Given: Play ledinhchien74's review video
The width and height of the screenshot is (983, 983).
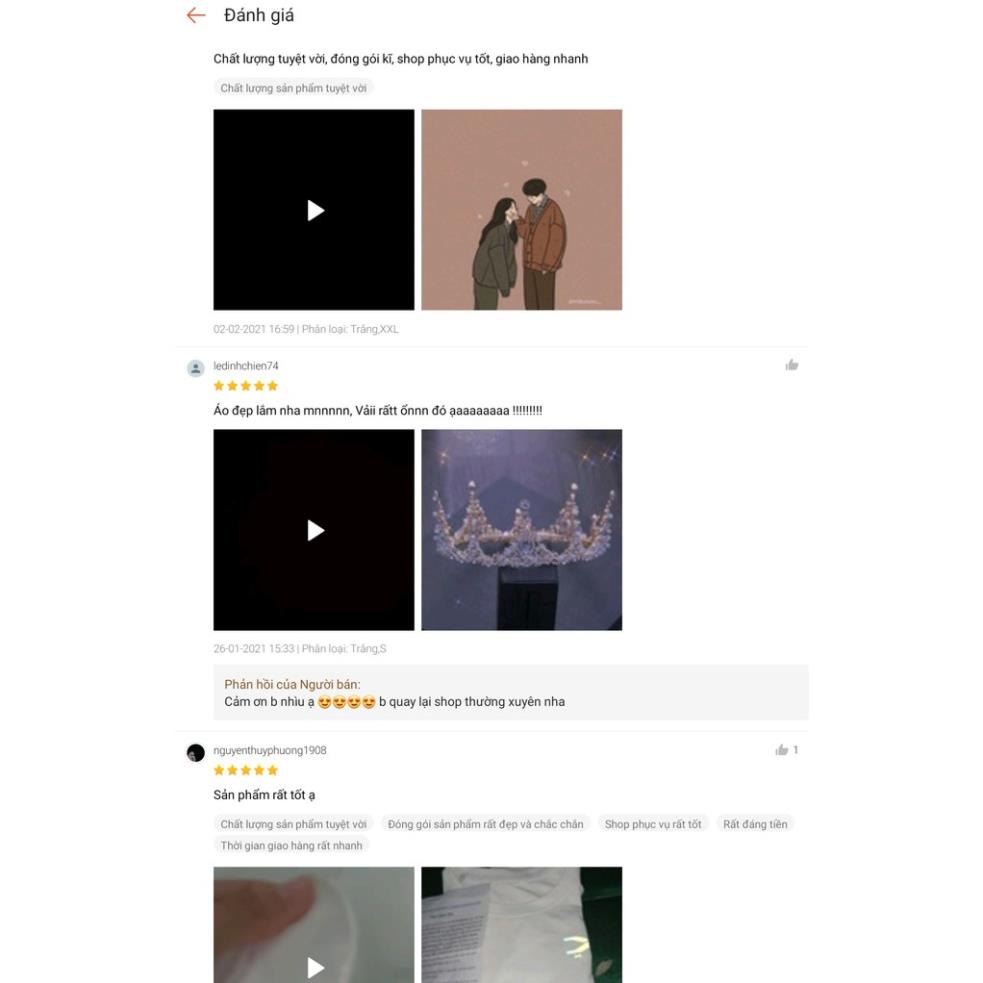Looking at the screenshot, I should (314, 530).
